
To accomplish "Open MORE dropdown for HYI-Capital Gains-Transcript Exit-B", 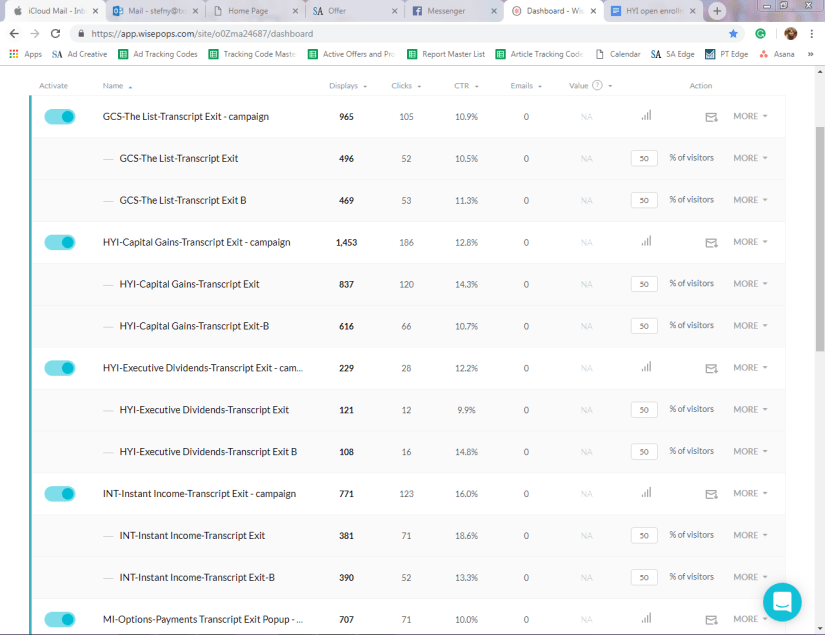I will 750,326.
